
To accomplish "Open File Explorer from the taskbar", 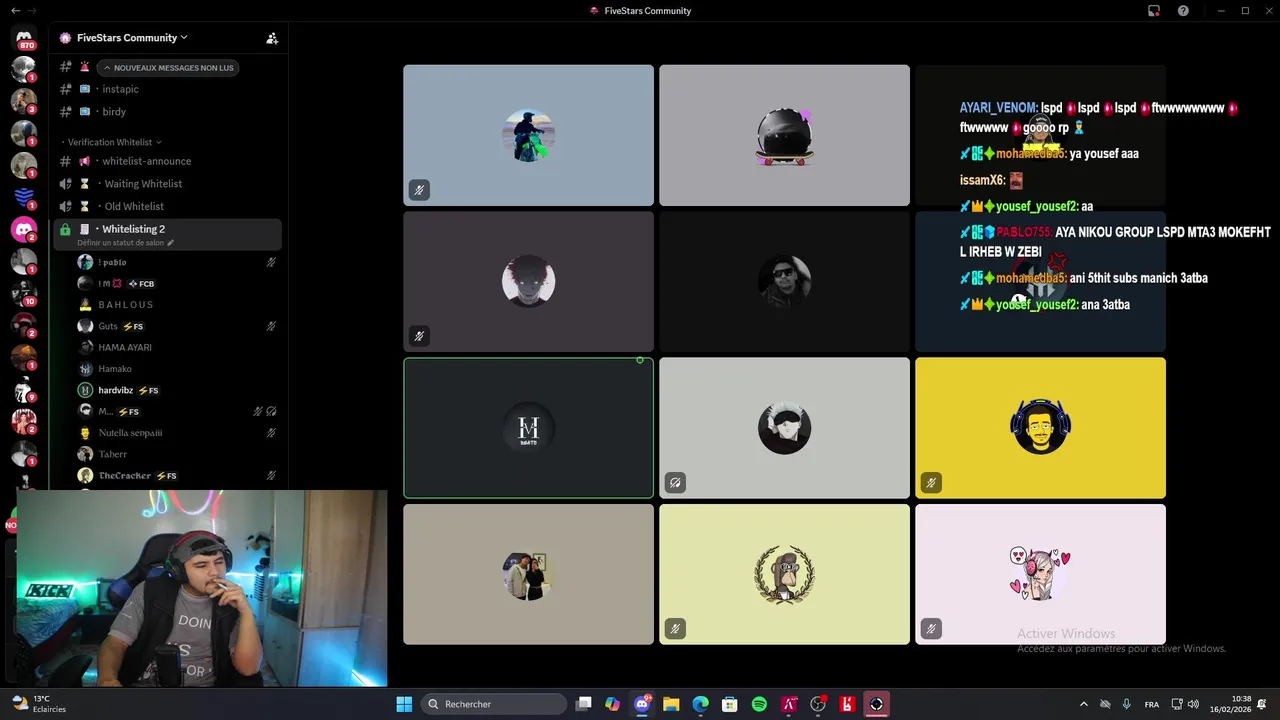I will (x=671, y=704).
